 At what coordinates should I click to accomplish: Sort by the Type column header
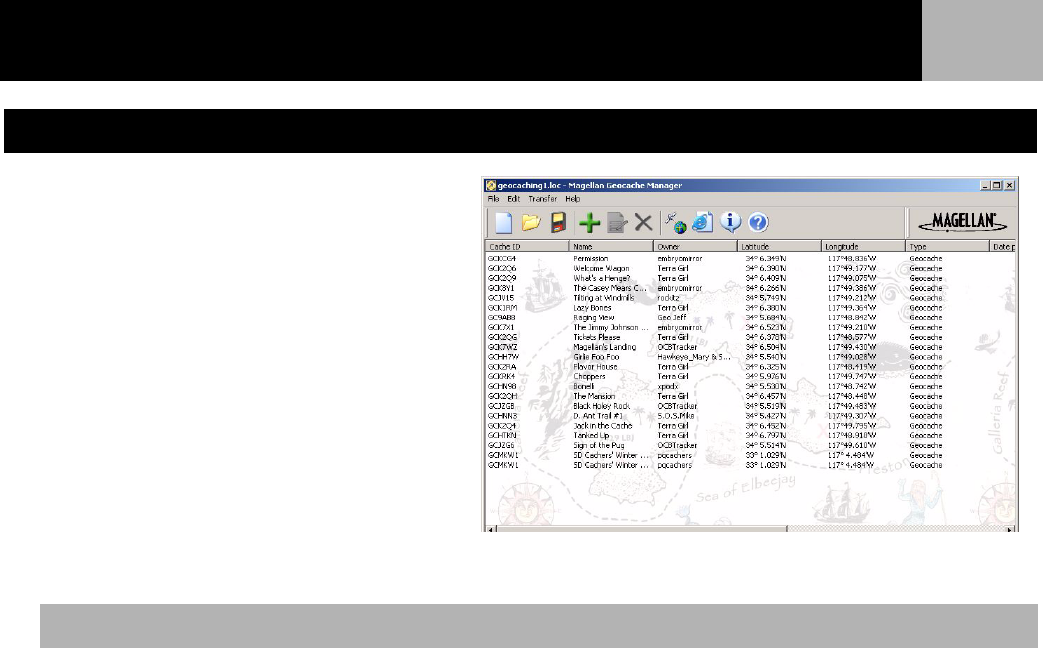coord(948,246)
